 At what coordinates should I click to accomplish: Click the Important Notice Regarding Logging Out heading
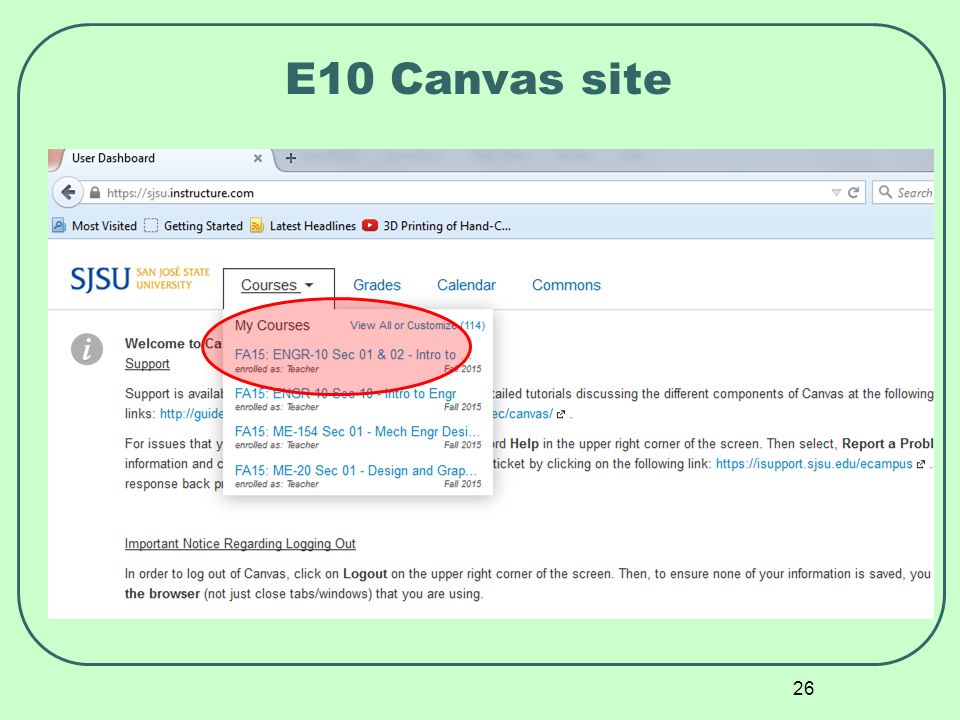click(x=240, y=544)
